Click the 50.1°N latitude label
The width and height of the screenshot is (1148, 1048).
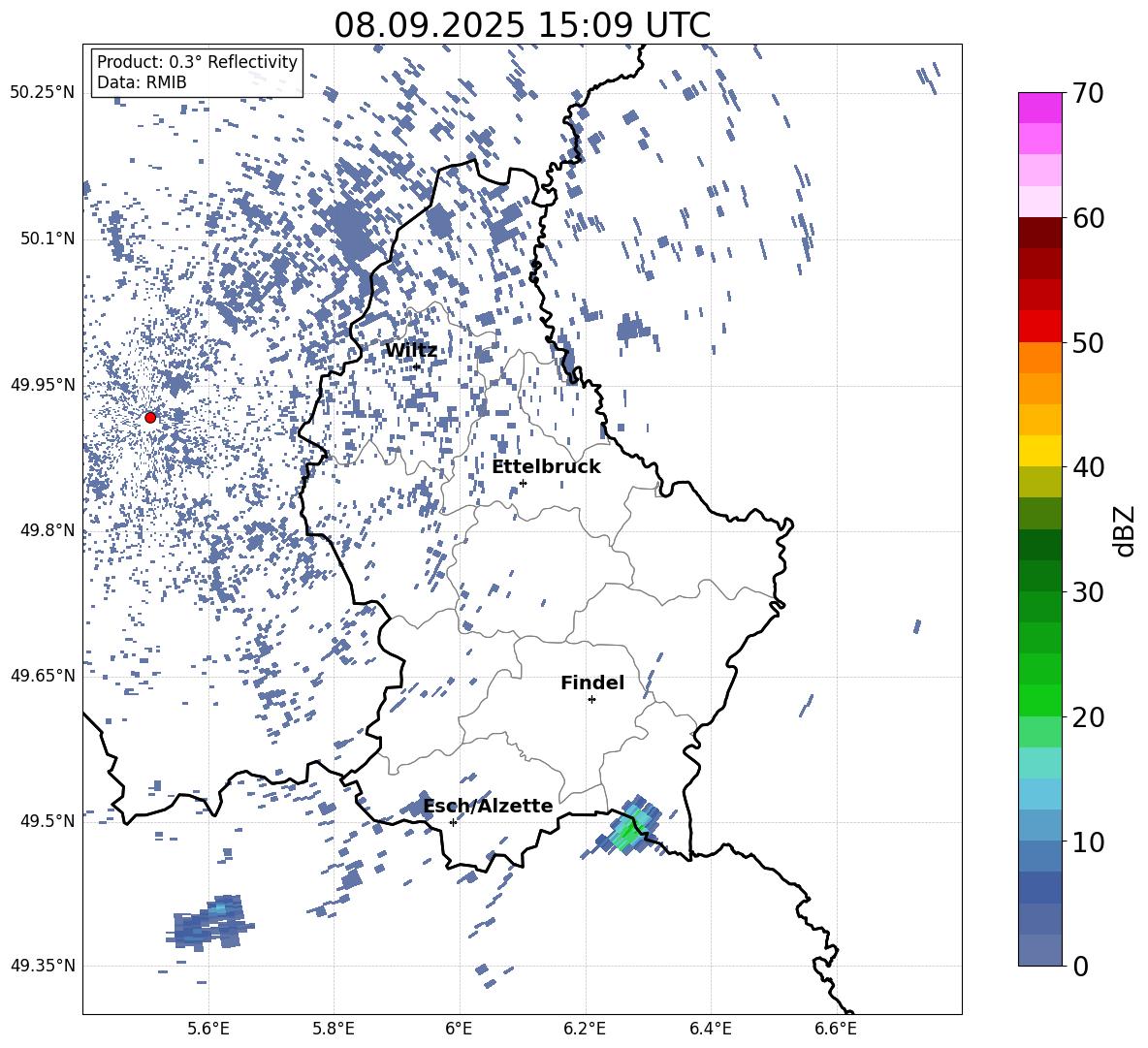pyautogui.click(x=48, y=238)
